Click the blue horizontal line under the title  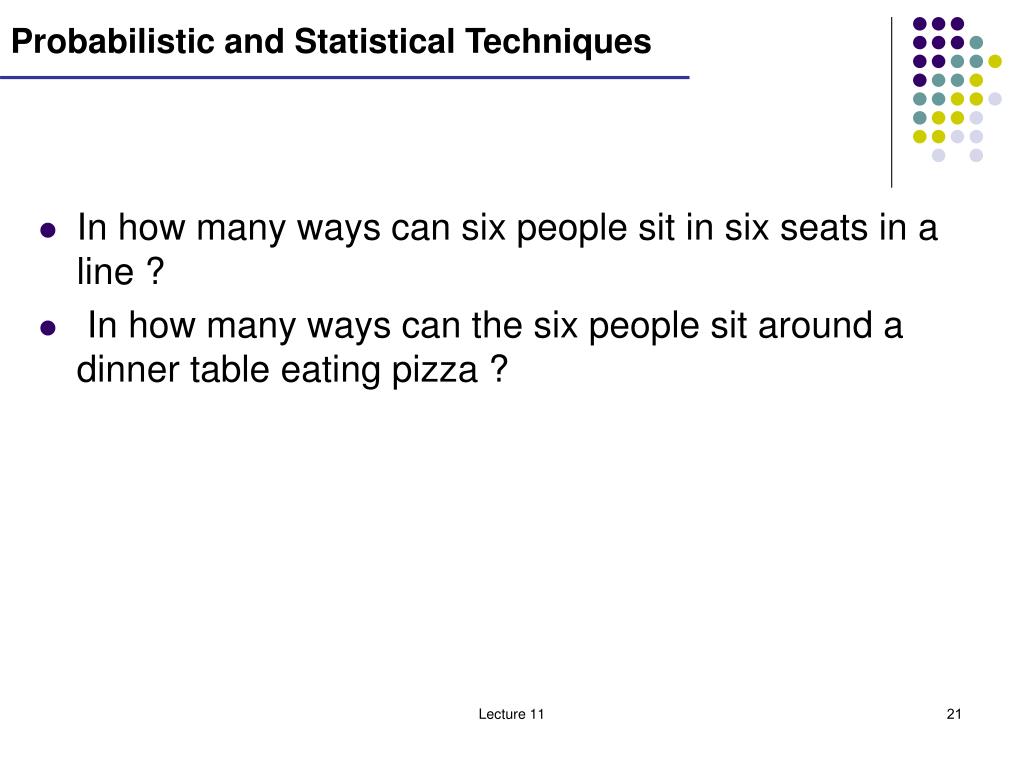pyautogui.click(x=345, y=78)
